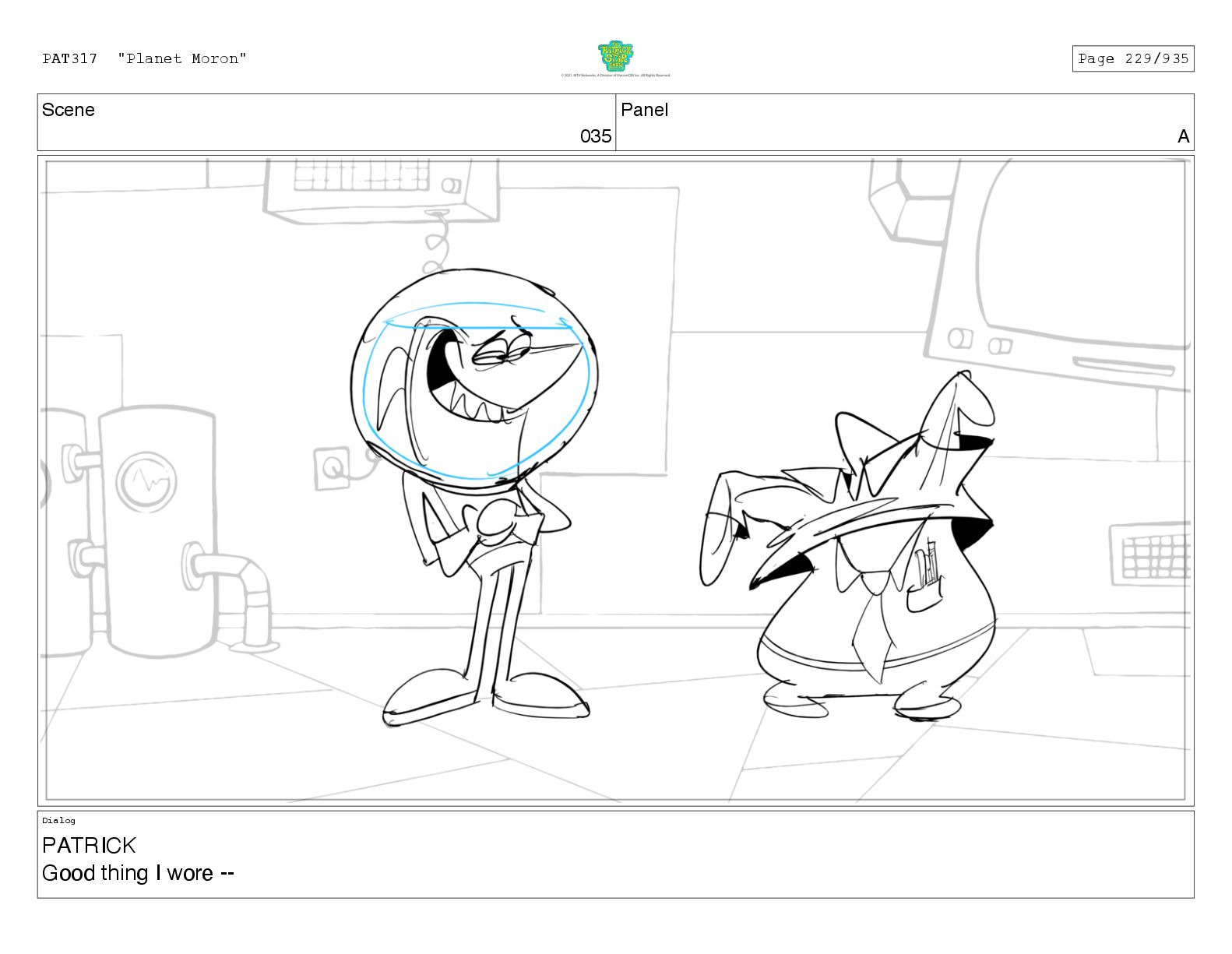
Task: Click the Dialog heading
Action: (x=58, y=820)
